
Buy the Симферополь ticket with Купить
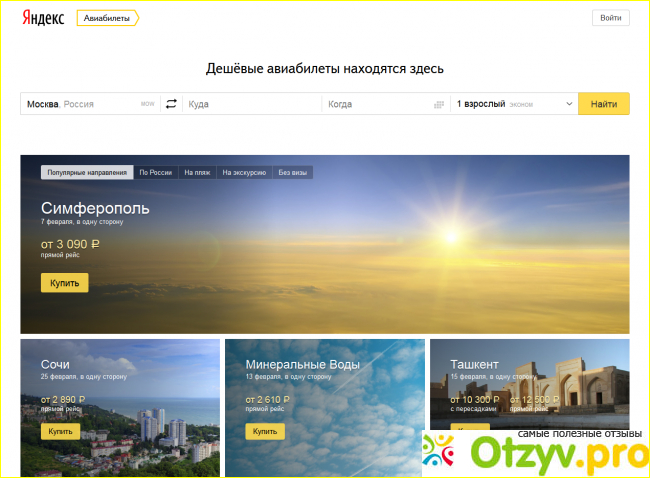pos(64,283)
